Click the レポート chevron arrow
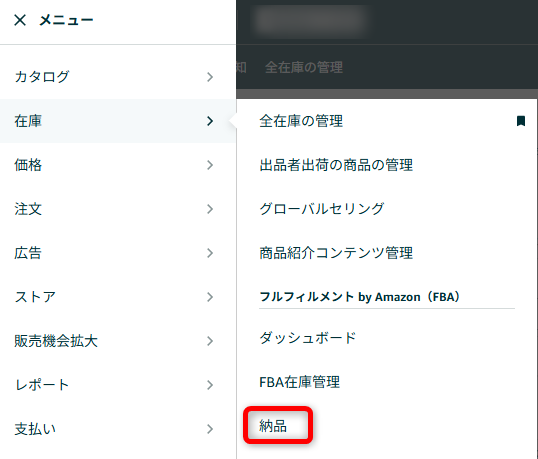The height and width of the screenshot is (459, 538). 210,385
